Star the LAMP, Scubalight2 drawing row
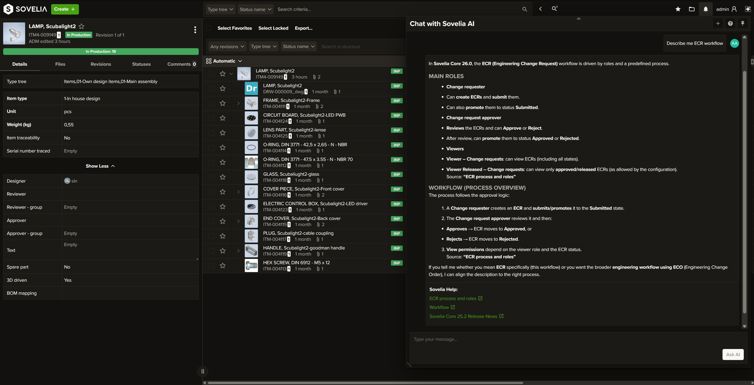Image resolution: width=754 pixels, height=385 pixels. point(222,88)
